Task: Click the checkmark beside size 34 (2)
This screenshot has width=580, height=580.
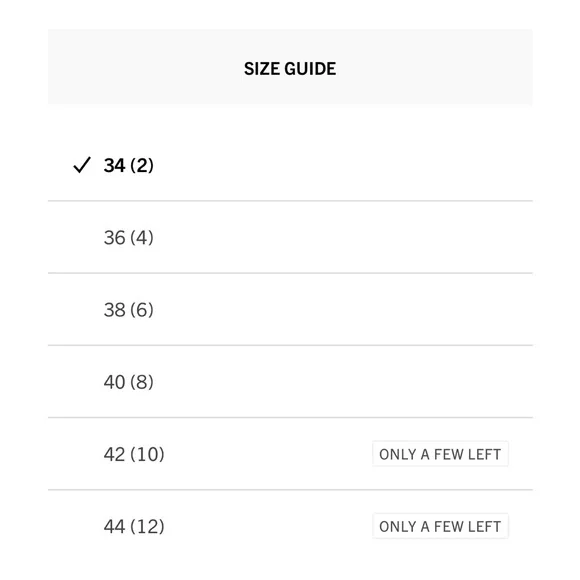Action: coord(82,165)
